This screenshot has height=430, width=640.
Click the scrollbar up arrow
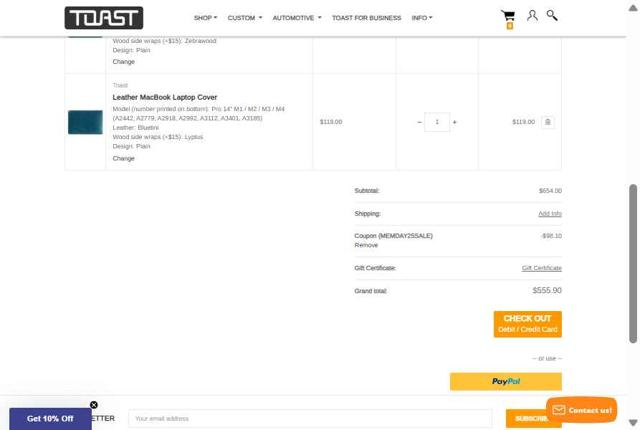coord(633,8)
